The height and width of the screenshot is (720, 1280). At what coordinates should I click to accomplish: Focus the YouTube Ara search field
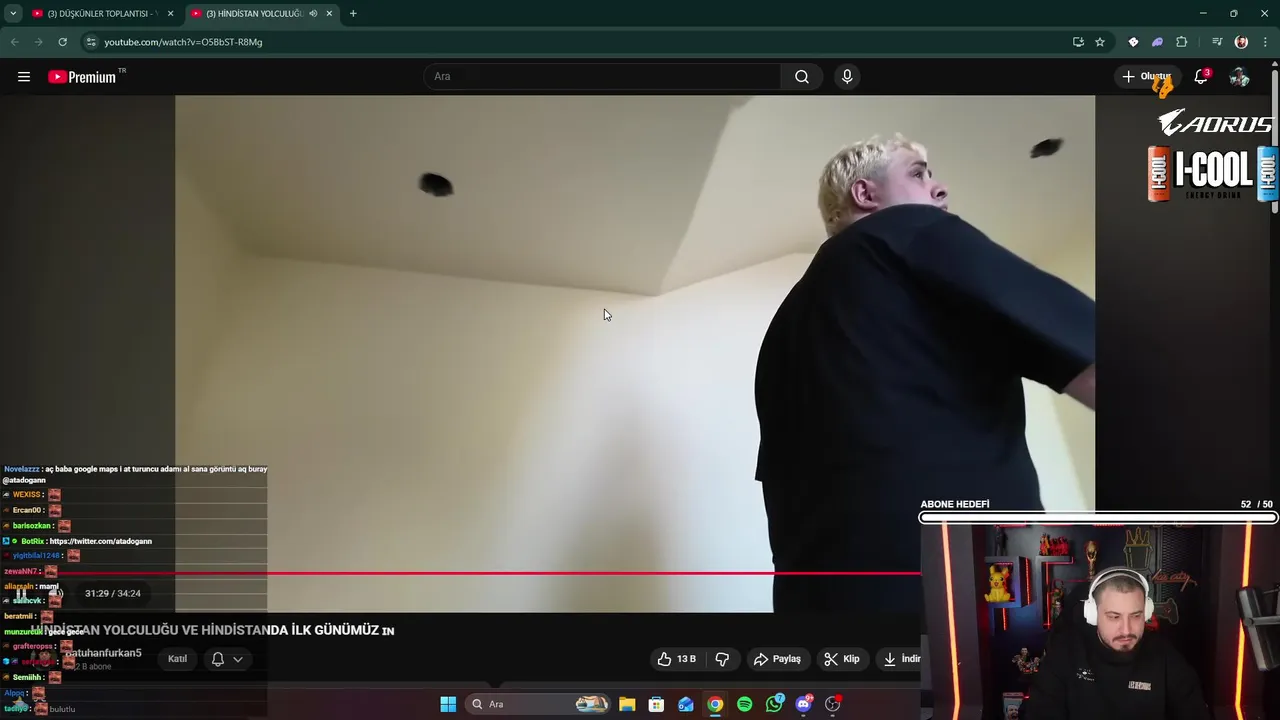click(x=603, y=77)
